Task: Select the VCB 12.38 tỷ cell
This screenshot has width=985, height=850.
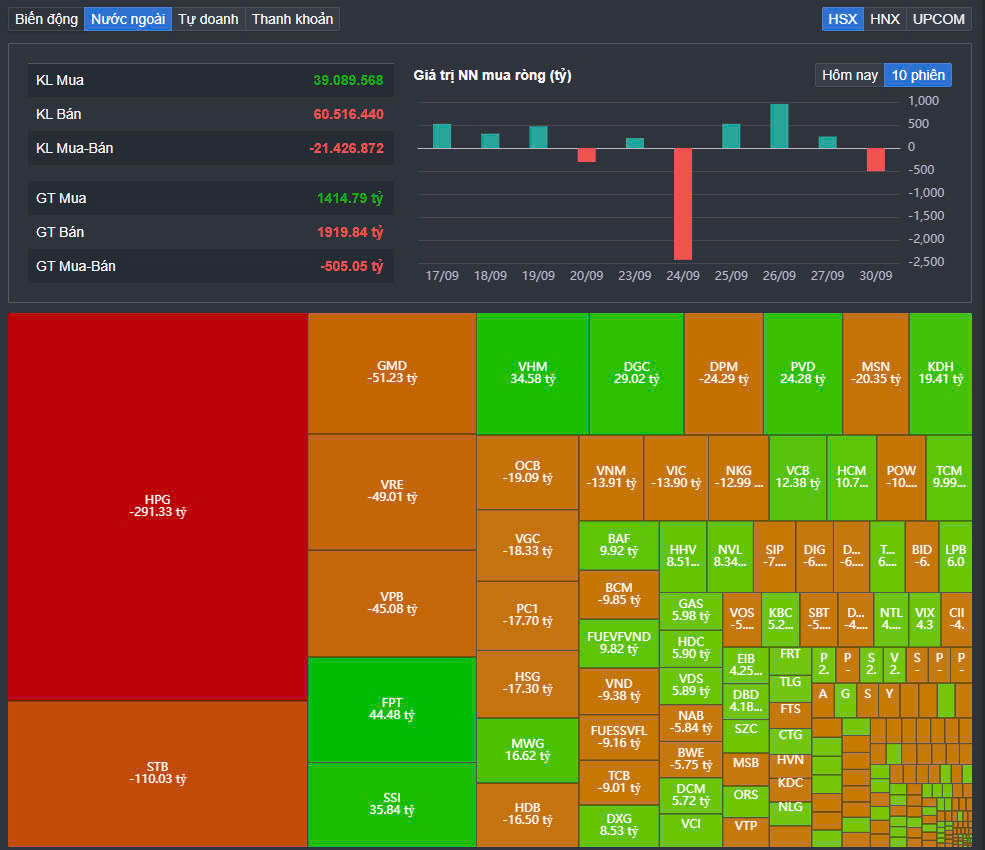Action: pyautogui.click(x=798, y=477)
